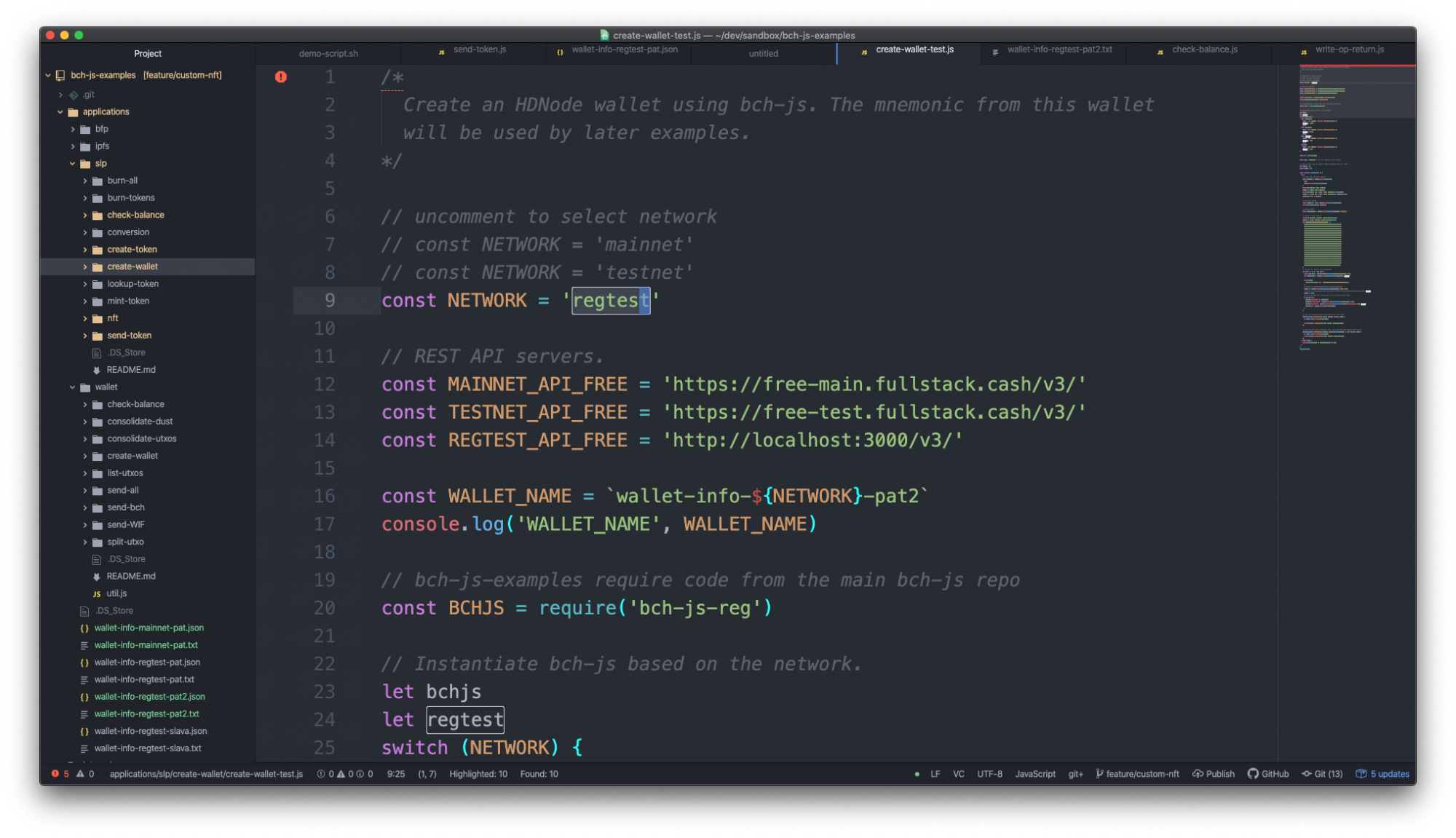1456x838 pixels.
Task: Collapse the wallet folder
Action: 73,387
